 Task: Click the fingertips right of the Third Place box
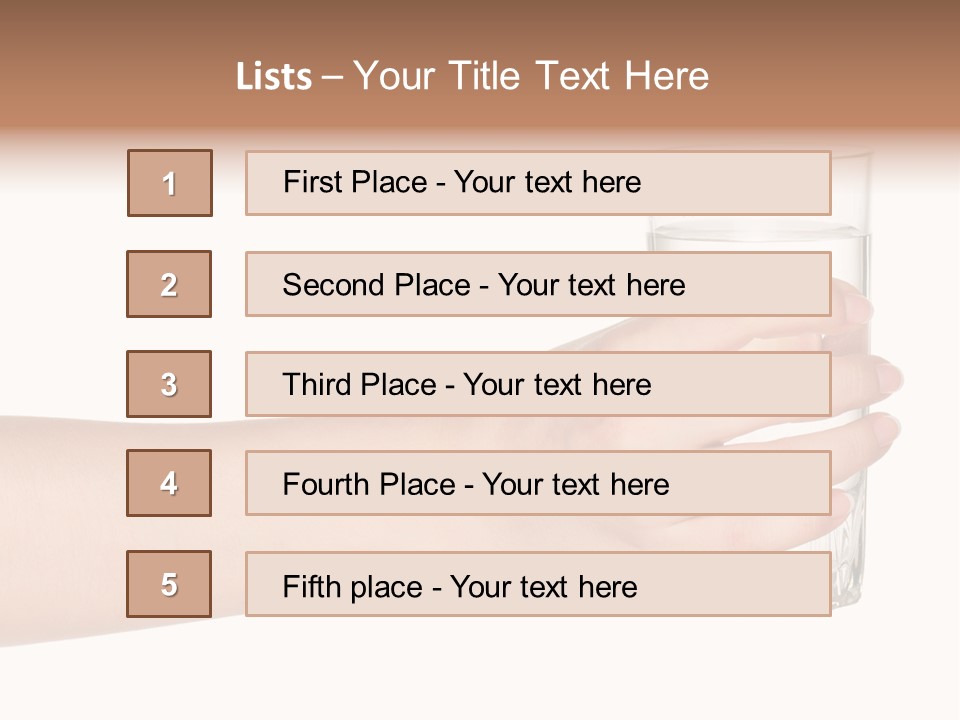[880, 380]
